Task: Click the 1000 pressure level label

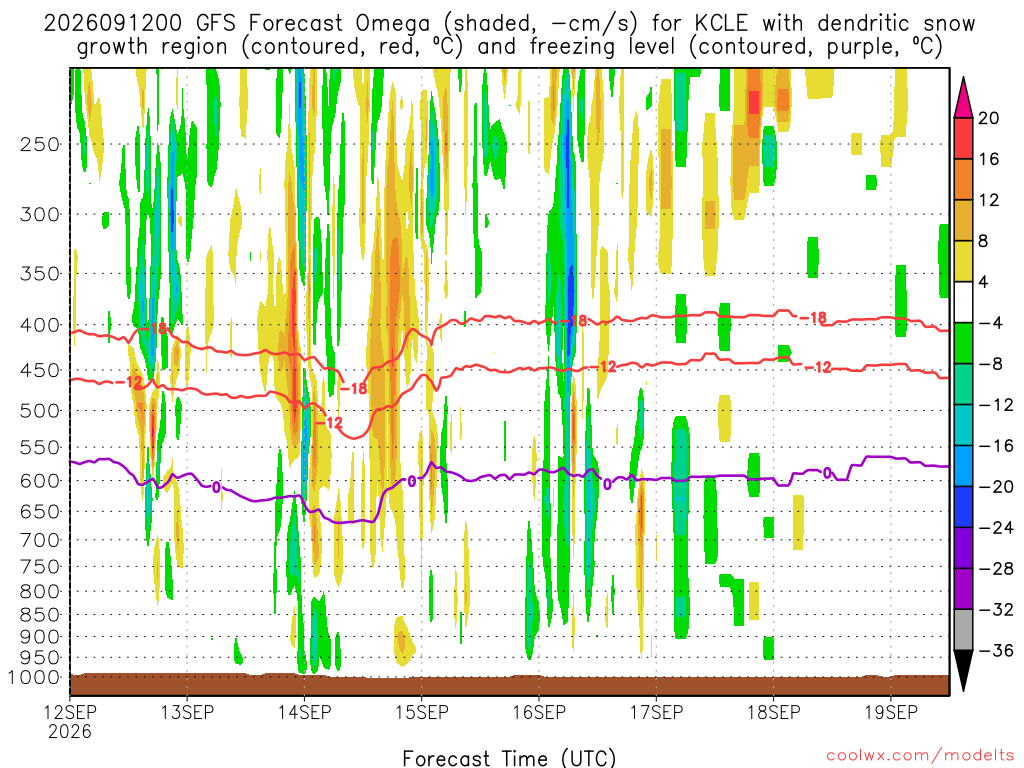Action: [x=35, y=678]
